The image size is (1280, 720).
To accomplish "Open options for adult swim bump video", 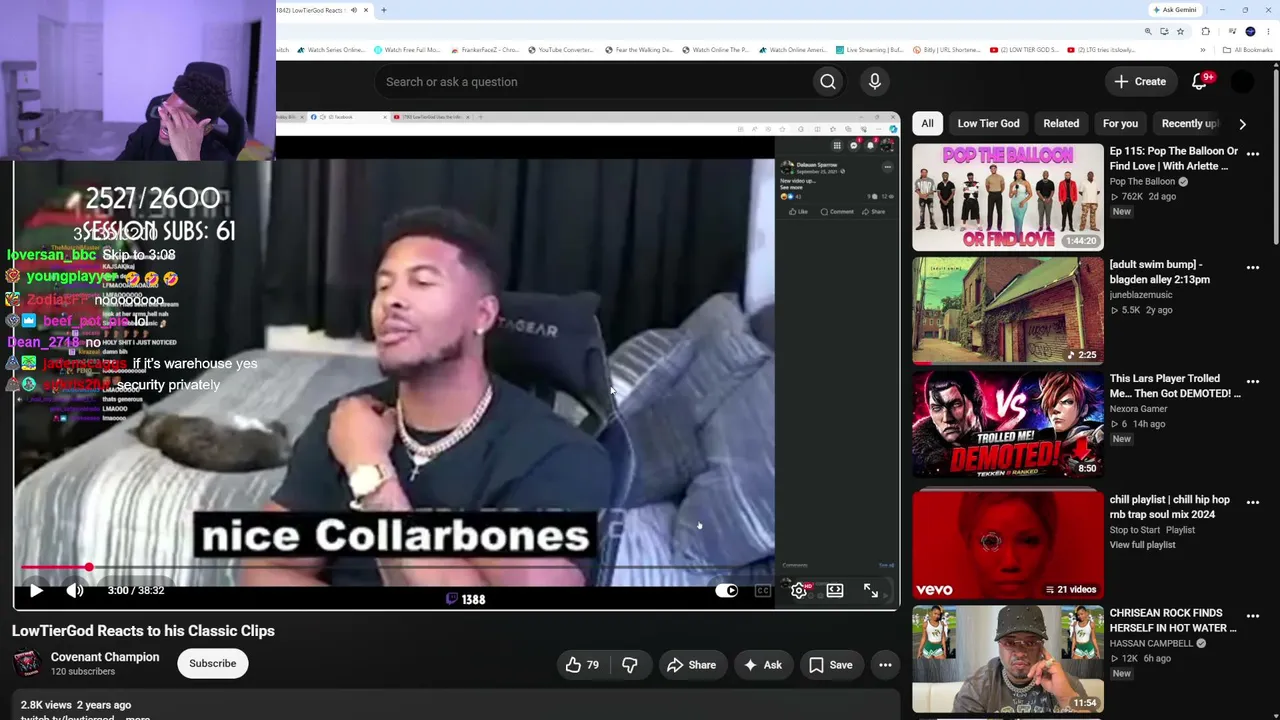I will (1253, 268).
